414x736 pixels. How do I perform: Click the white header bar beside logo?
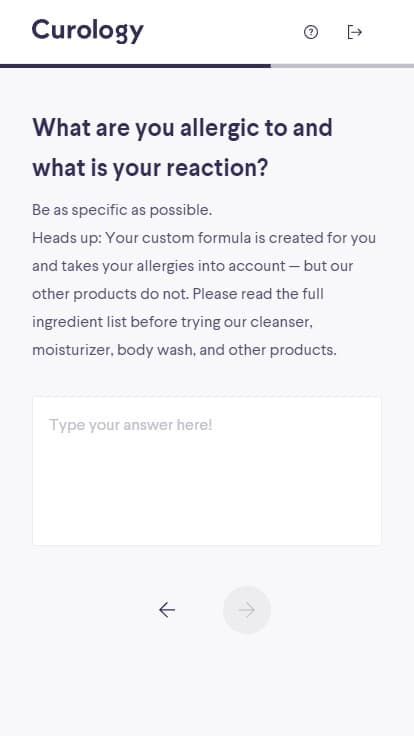(221, 32)
